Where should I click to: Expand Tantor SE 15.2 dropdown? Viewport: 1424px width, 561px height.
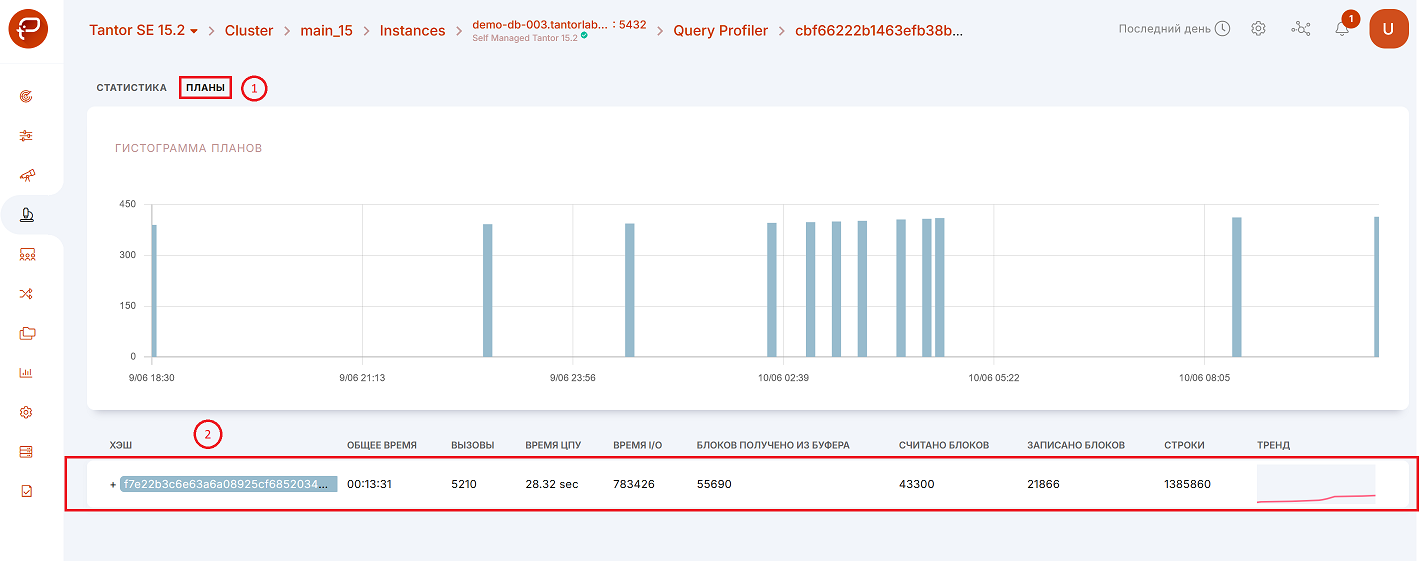[144, 30]
